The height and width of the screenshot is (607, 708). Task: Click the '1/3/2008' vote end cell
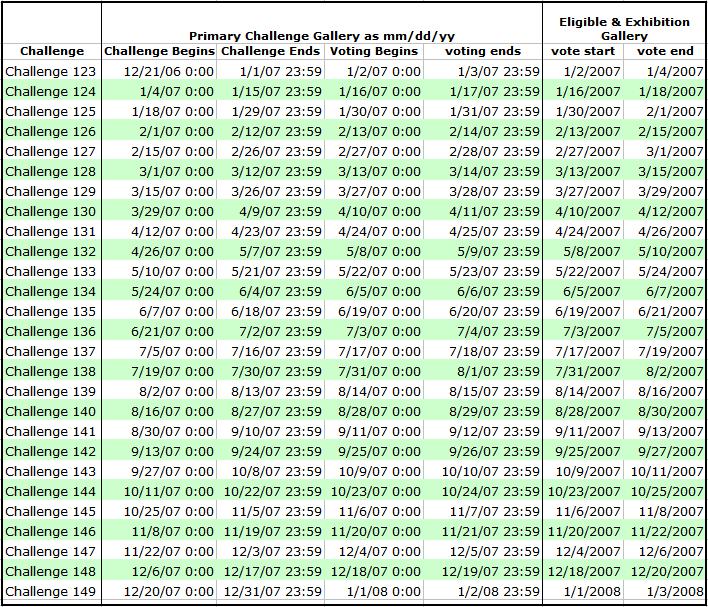tap(675, 591)
